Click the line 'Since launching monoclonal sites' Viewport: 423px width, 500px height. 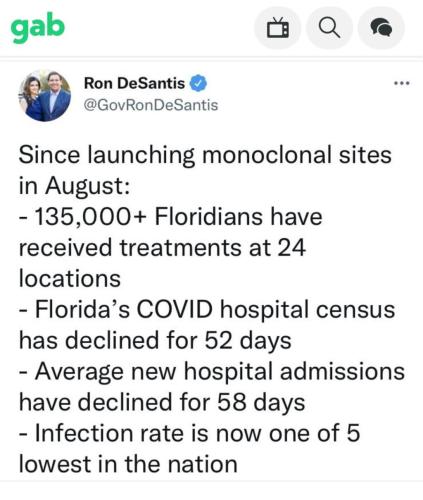click(205, 156)
